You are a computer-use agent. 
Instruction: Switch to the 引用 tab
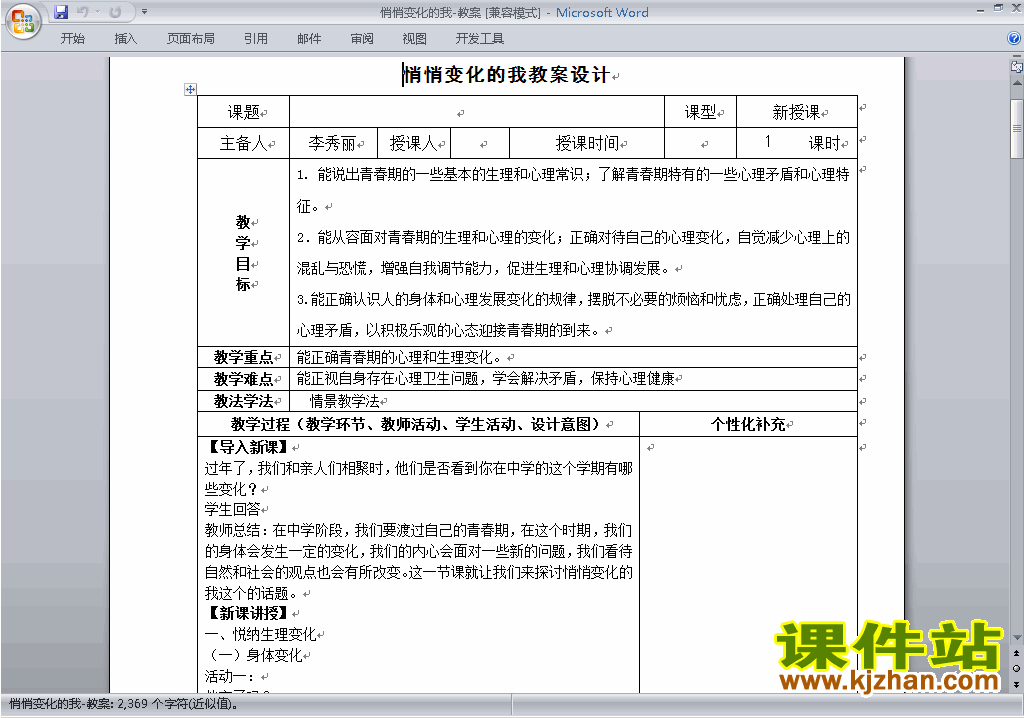click(x=256, y=39)
